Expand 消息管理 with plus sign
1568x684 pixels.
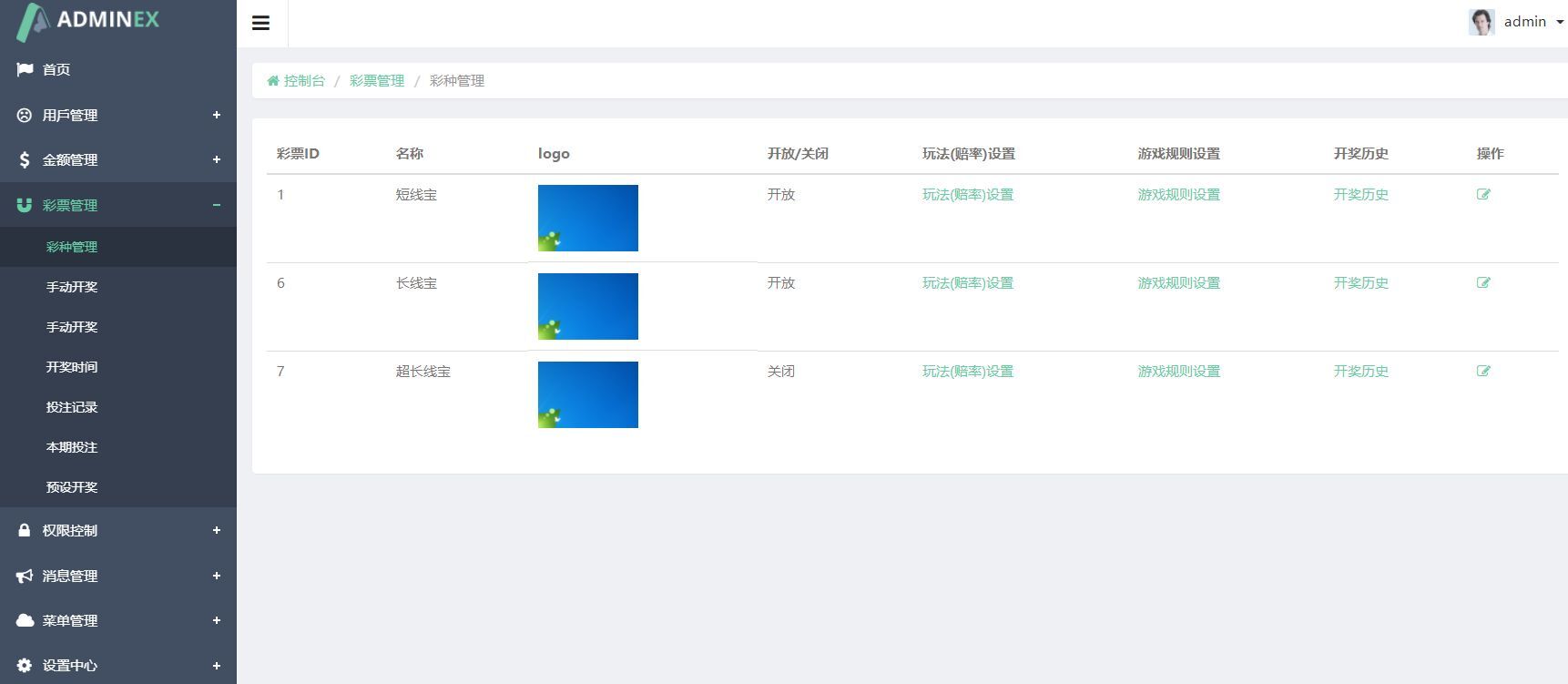point(217,576)
